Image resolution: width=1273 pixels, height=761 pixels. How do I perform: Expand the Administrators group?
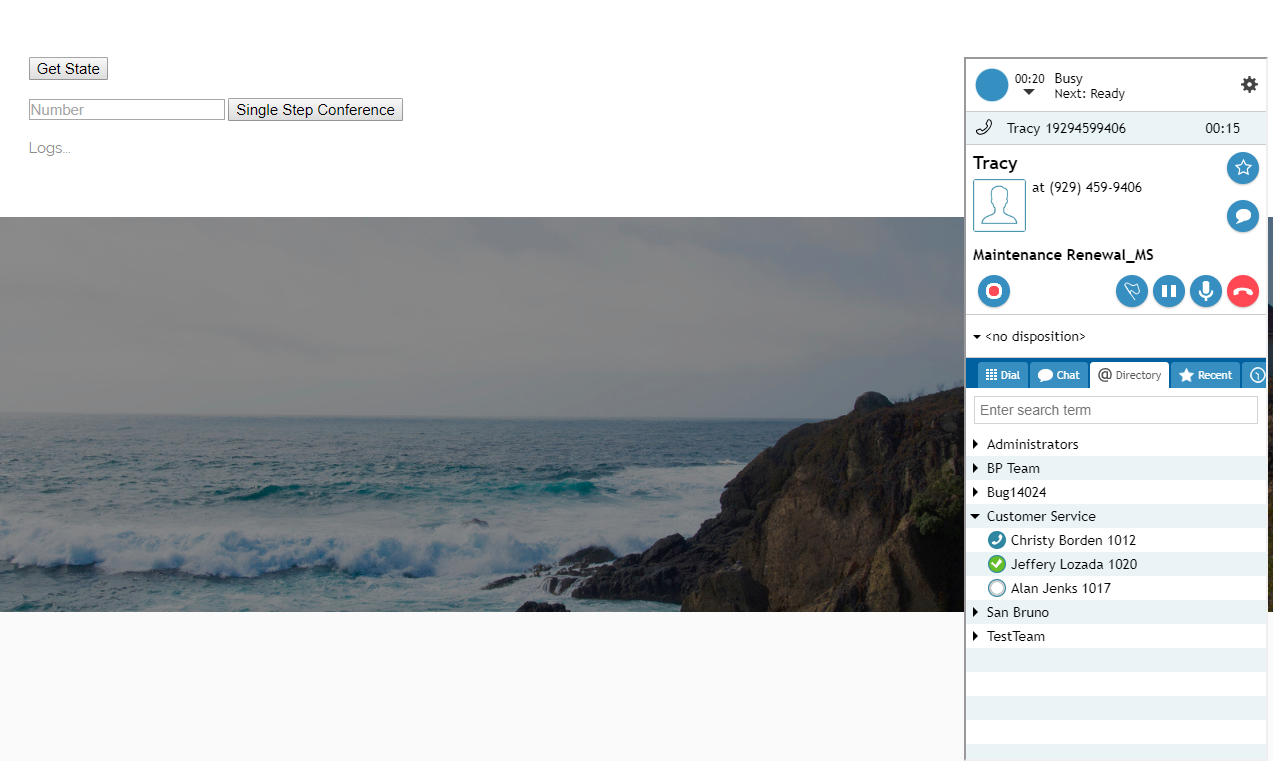pyautogui.click(x=1116, y=444)
